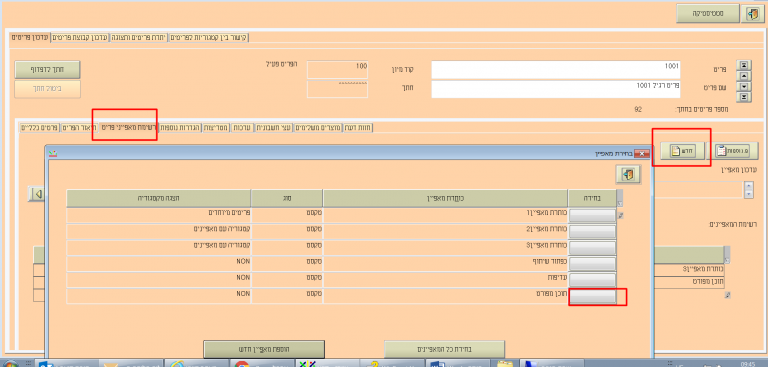Click the כותרת מאפיין2 title cell
The image size is (768, 367).
445,231
